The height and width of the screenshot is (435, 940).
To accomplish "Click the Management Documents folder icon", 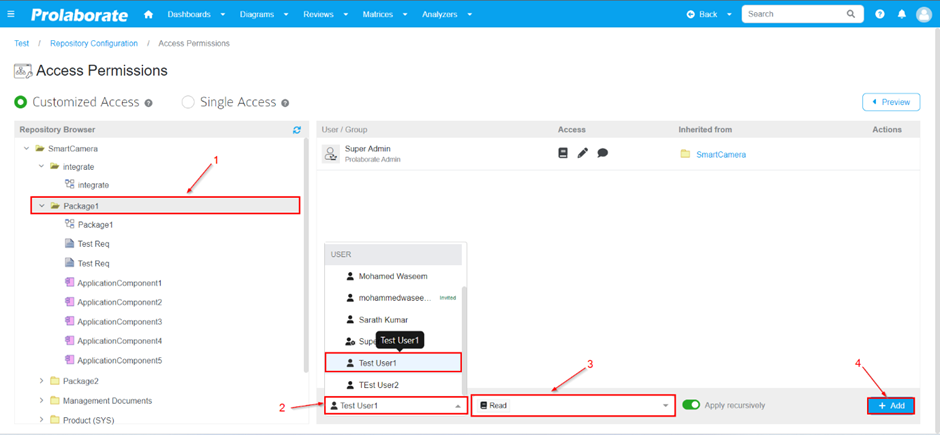I will (x=55, y=400).
